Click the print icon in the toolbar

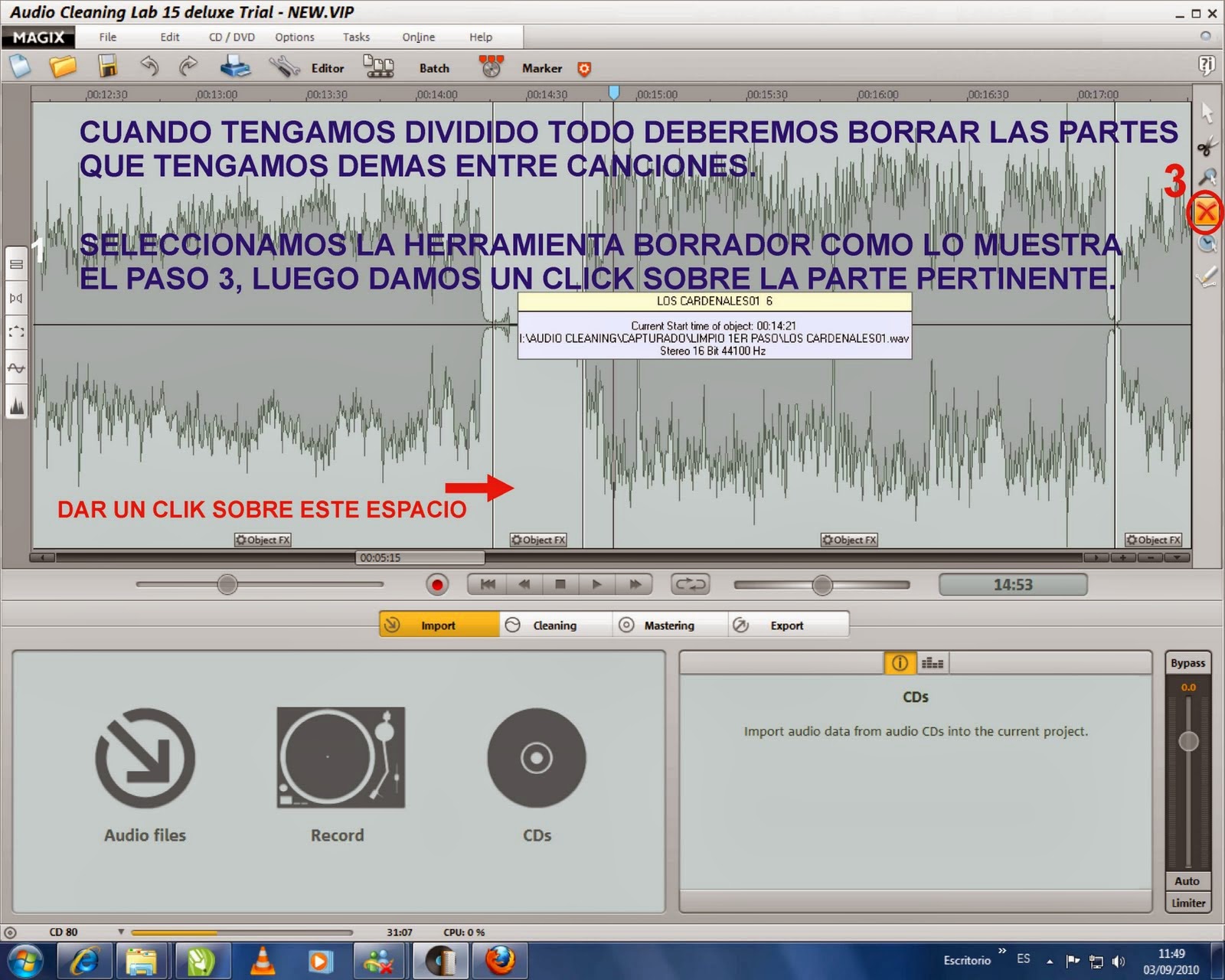tap(235, 67)
